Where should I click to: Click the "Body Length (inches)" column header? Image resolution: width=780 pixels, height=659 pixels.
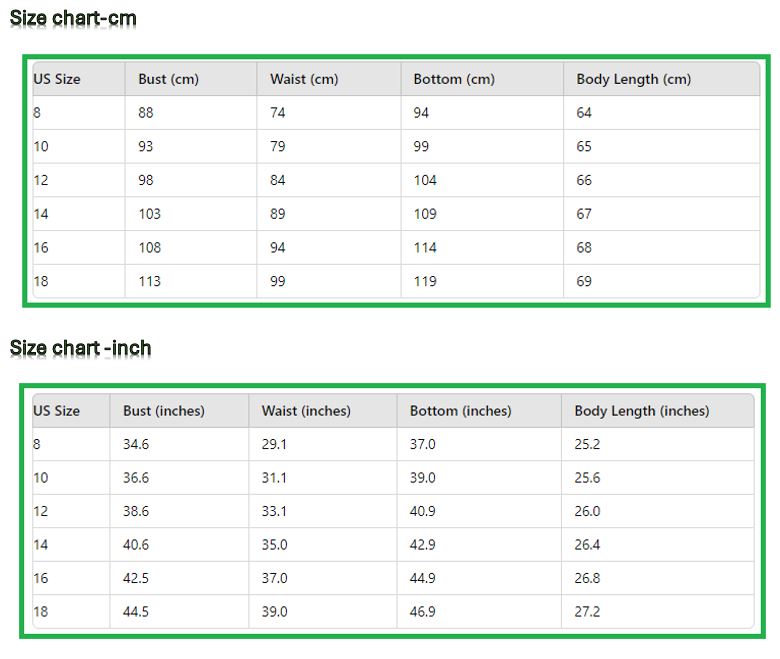click(x=641, y=411)
